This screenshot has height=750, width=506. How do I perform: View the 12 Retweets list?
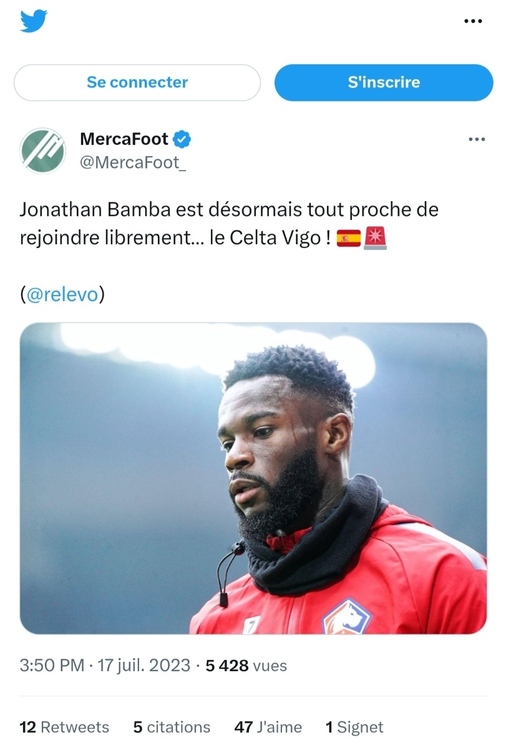[x=64, y=727]
